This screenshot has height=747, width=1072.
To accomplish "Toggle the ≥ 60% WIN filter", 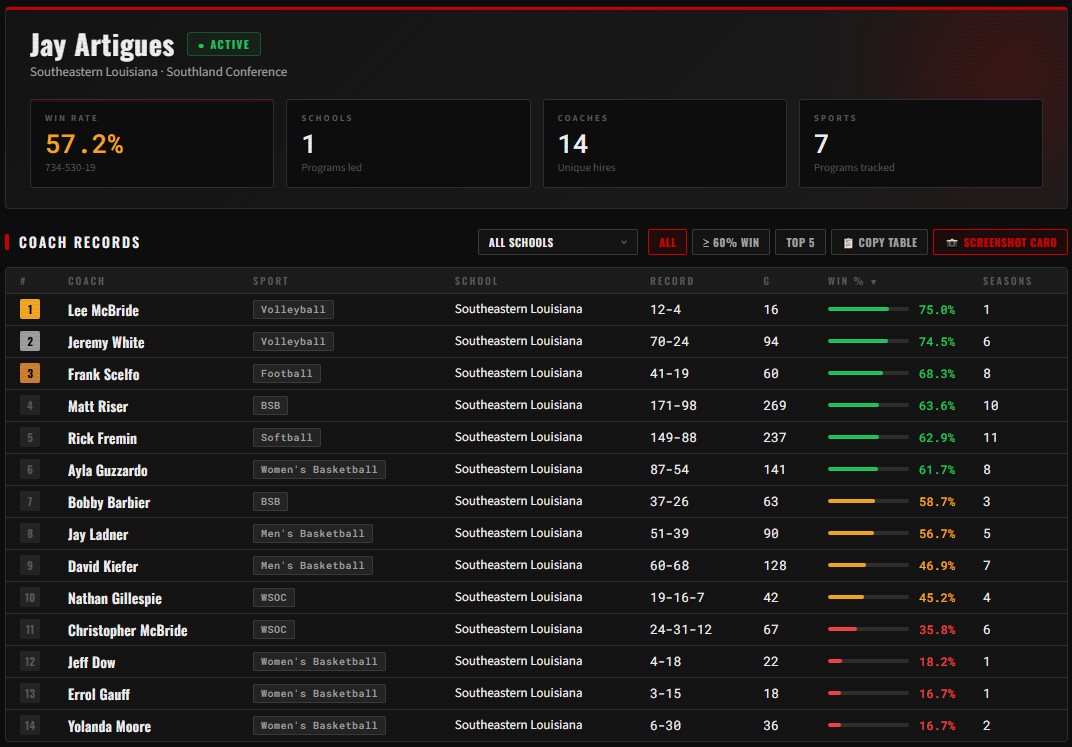I will (730, 242).
